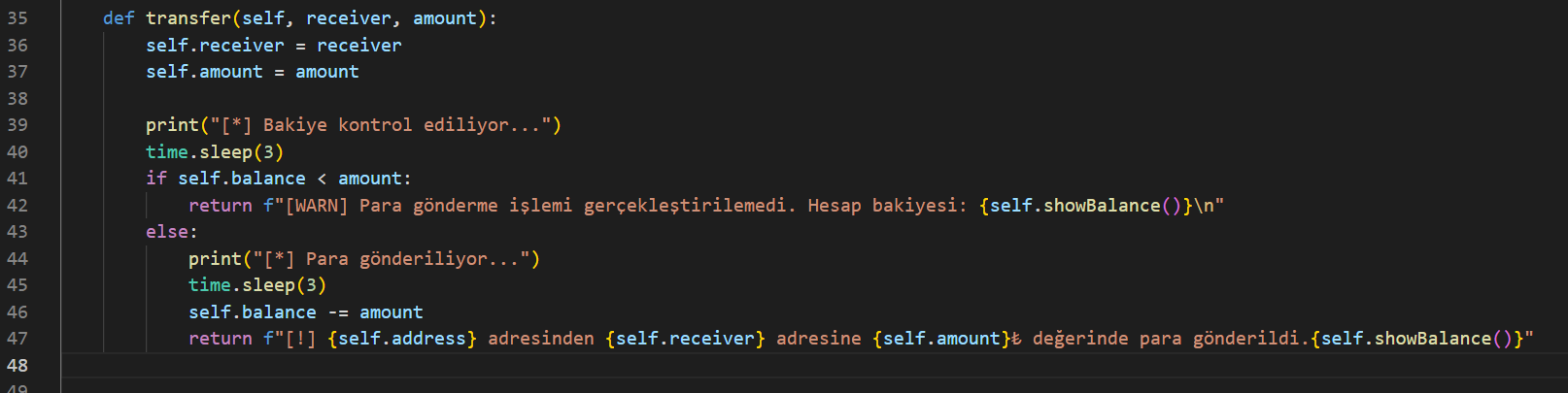The height and width of the screenshot is (393, 1568).
Task: Click the else keyword on line 43
Action: click(167, 232)
